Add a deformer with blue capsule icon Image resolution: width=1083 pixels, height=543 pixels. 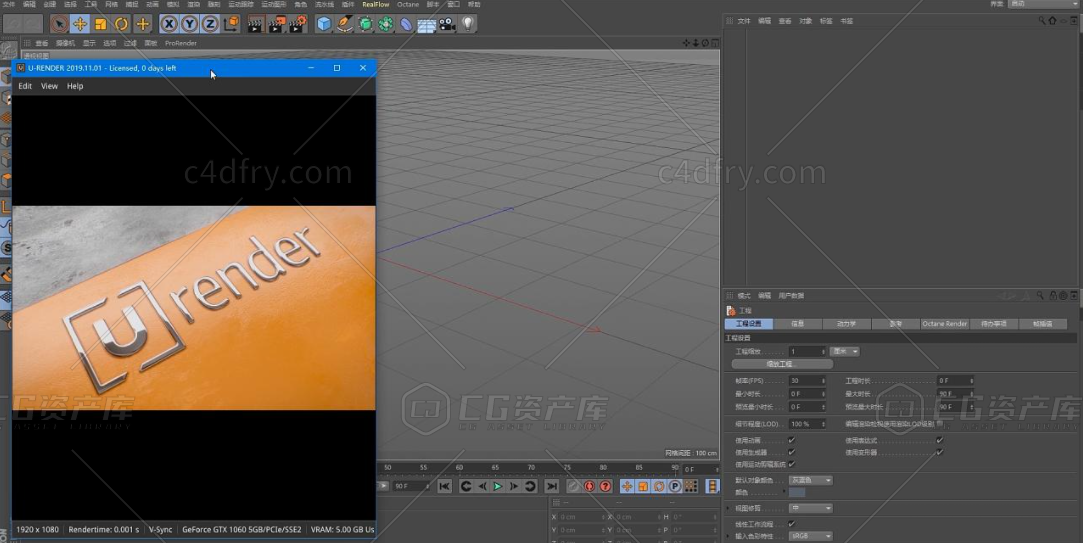(406, 24)
